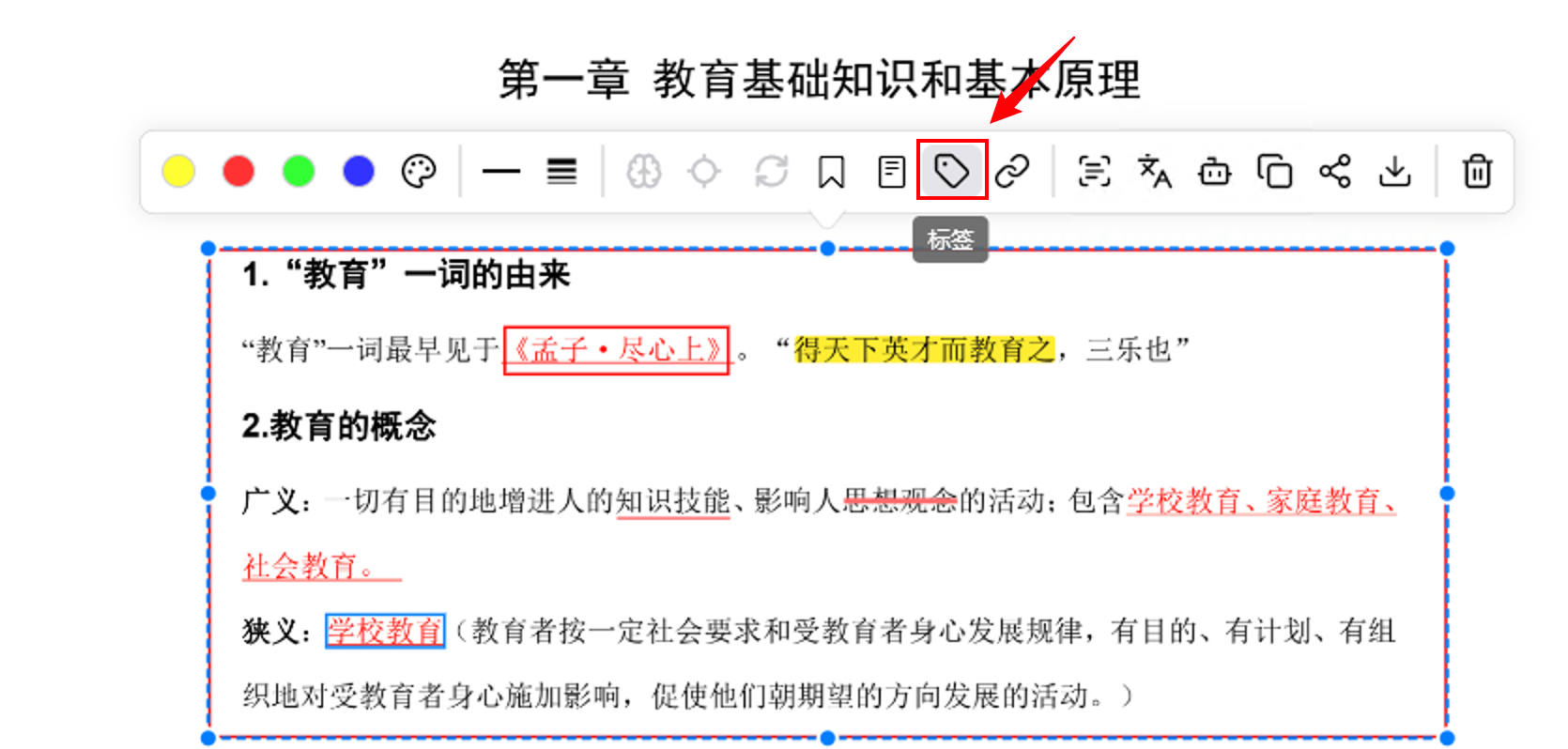Click the translate icon

1155,172
